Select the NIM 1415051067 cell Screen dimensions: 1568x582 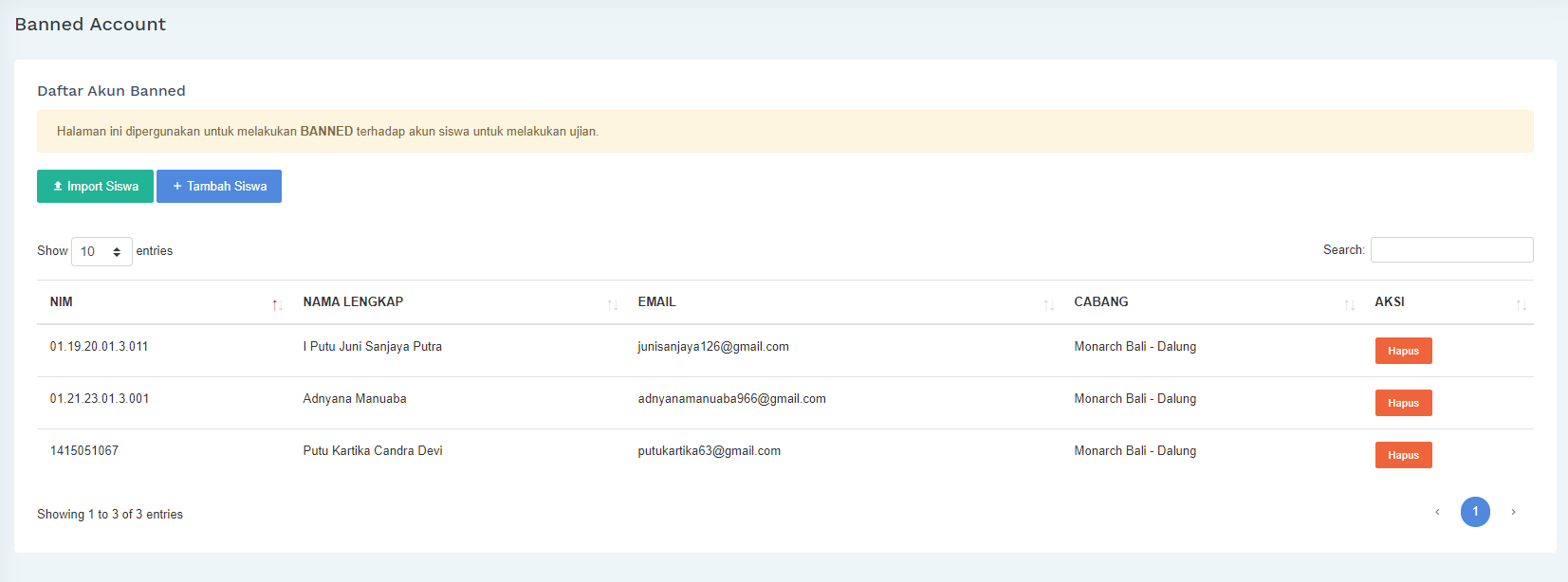tap(84, 451)
